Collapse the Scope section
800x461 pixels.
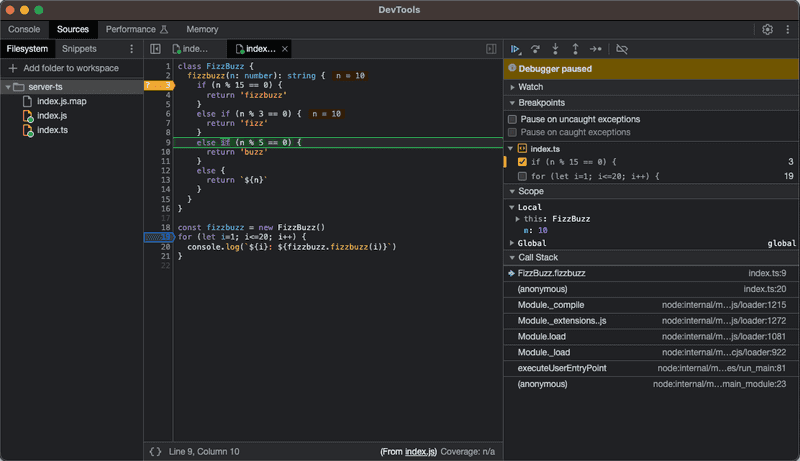pos(512,191)
